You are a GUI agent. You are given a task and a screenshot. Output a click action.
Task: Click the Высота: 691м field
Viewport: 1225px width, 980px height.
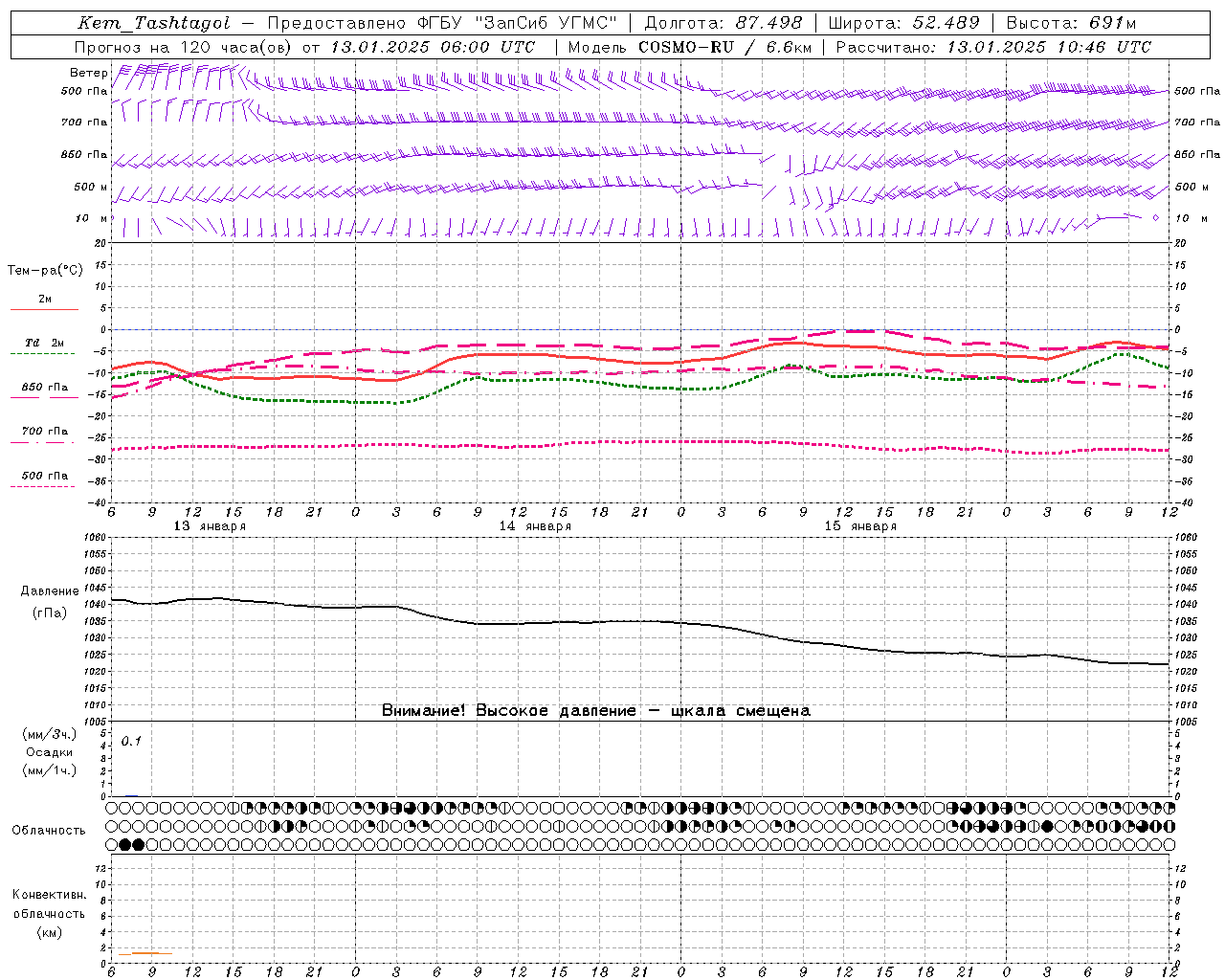point(1071,23)
